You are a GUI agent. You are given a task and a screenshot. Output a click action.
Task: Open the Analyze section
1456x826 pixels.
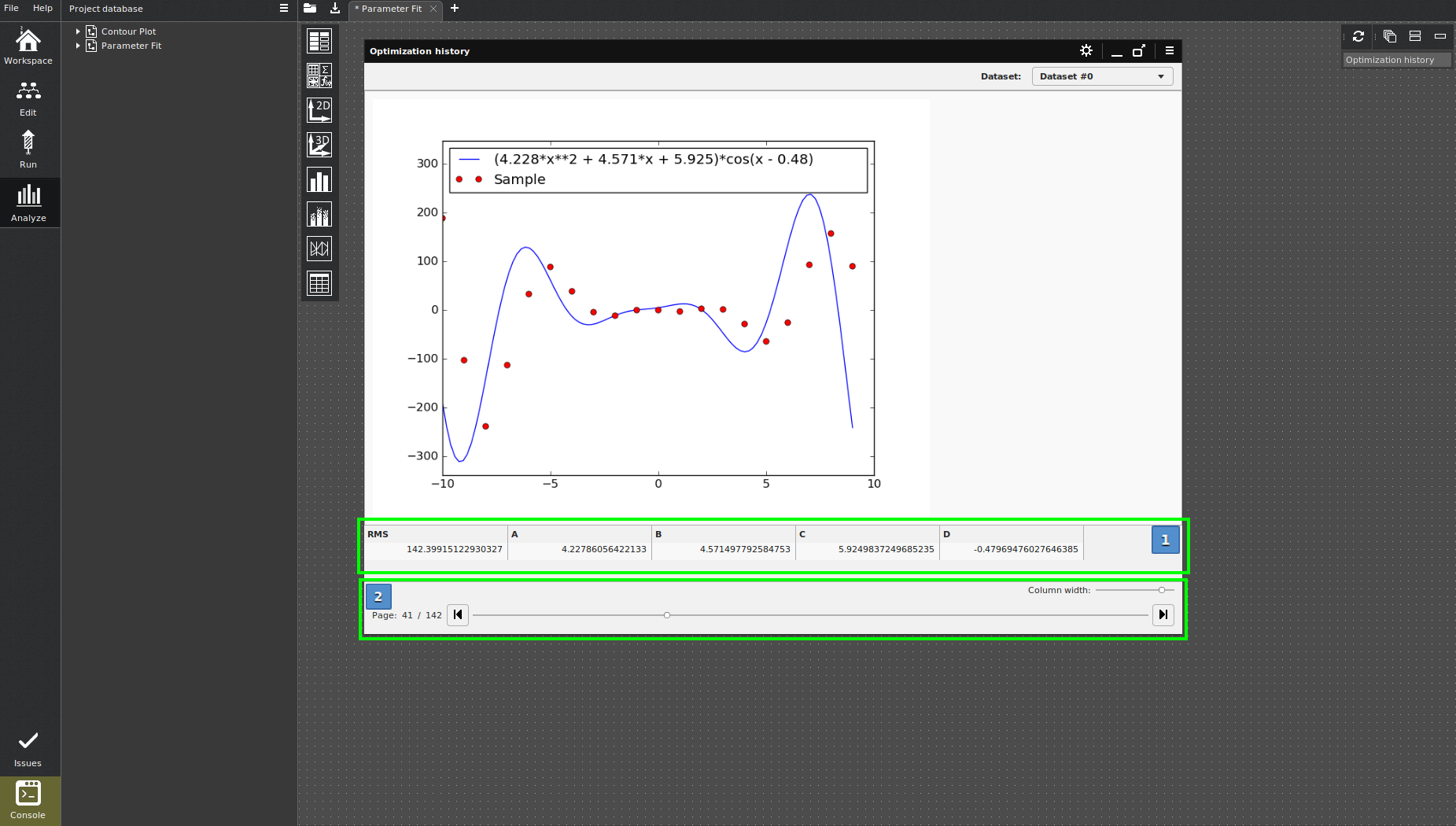28,203
